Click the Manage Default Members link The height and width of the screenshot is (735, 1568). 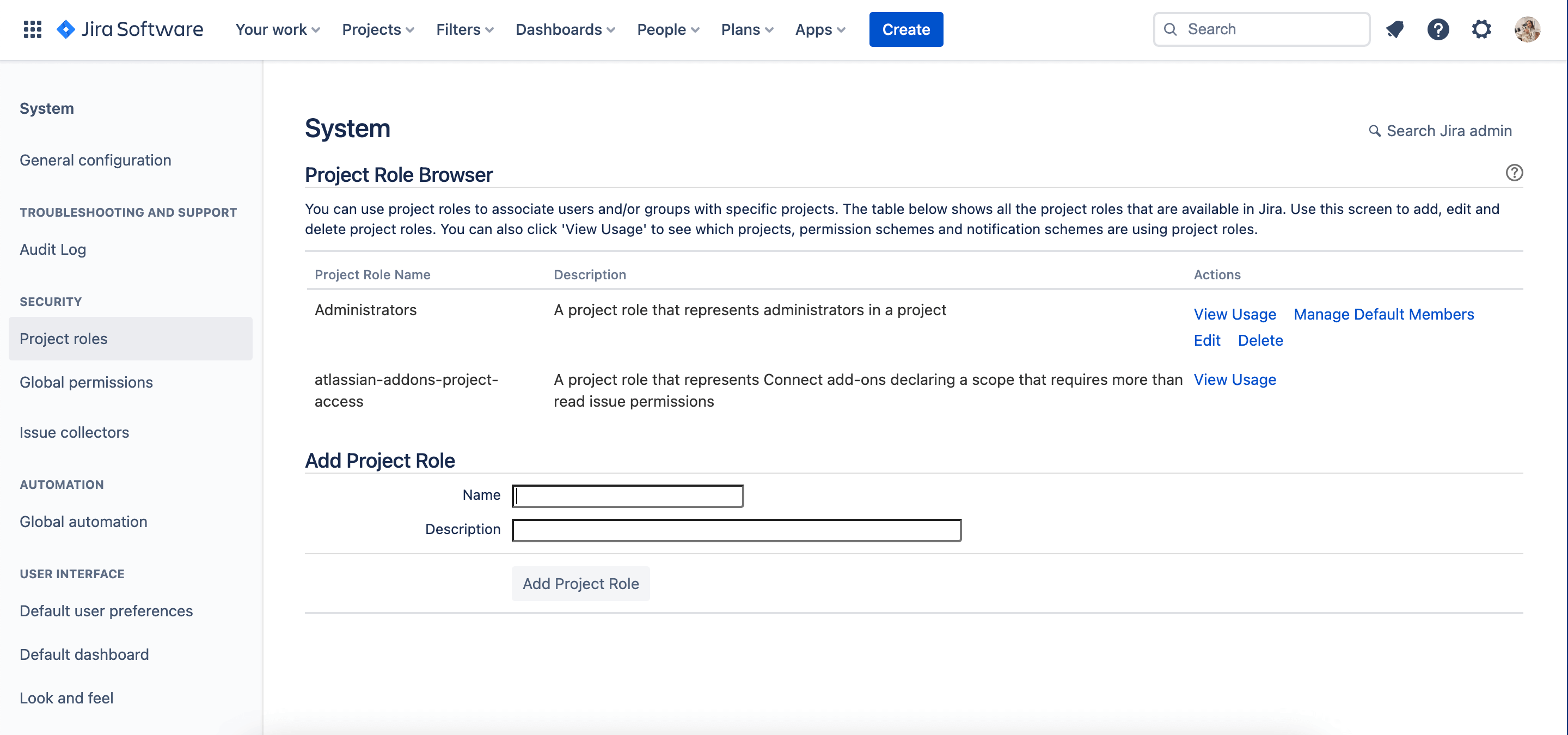tap(1383, 313)
